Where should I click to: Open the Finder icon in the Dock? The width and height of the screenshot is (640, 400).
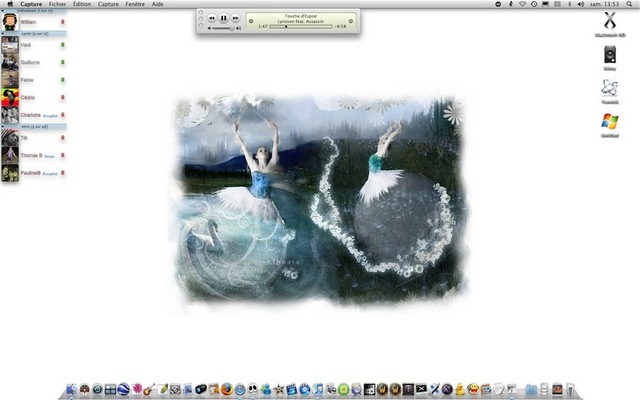[x=71, y=389]
